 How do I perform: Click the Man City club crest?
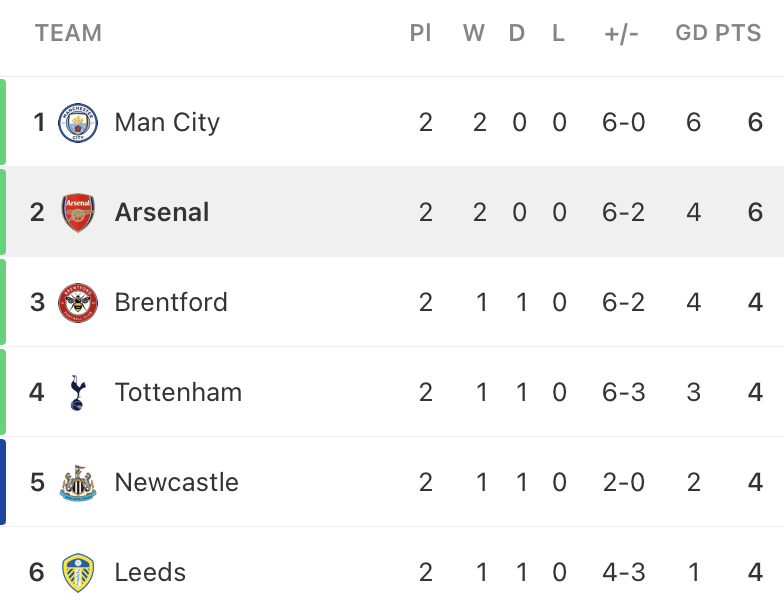[x=78, y=123]
